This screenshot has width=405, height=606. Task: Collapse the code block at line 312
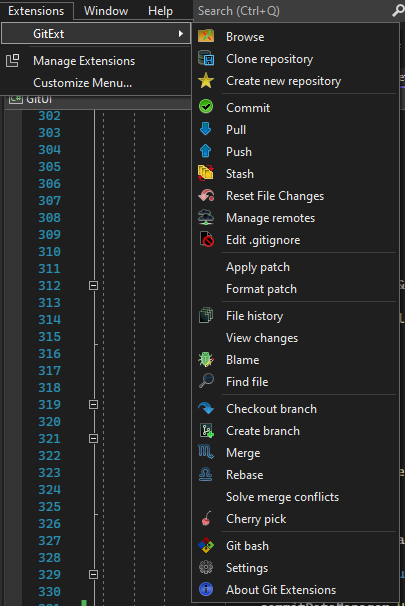[94, 286]
